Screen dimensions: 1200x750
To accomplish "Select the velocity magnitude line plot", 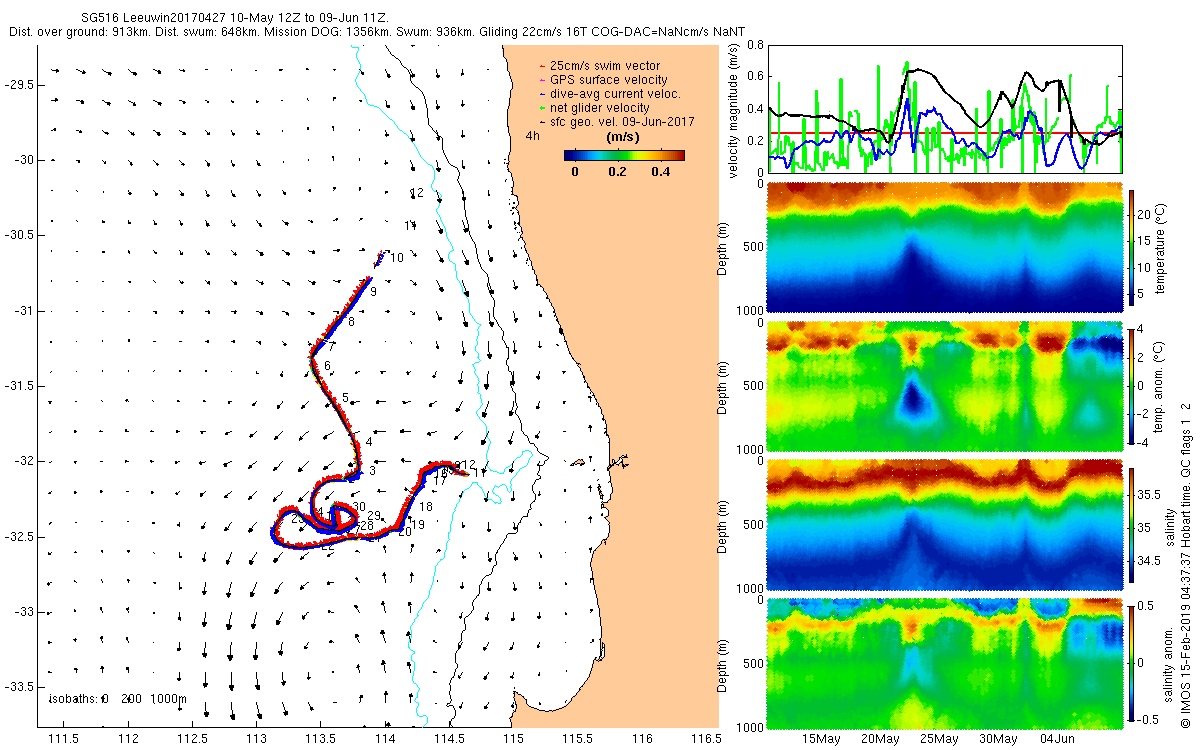I will [944, 108].
